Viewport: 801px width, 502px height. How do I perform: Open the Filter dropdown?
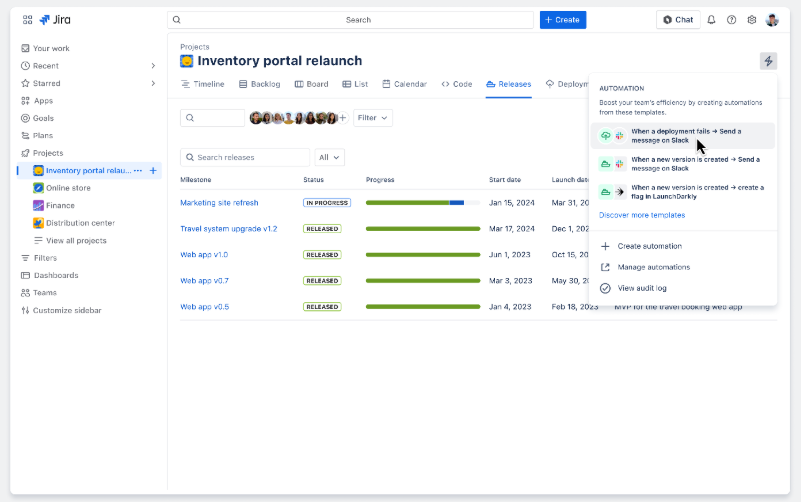372,118
